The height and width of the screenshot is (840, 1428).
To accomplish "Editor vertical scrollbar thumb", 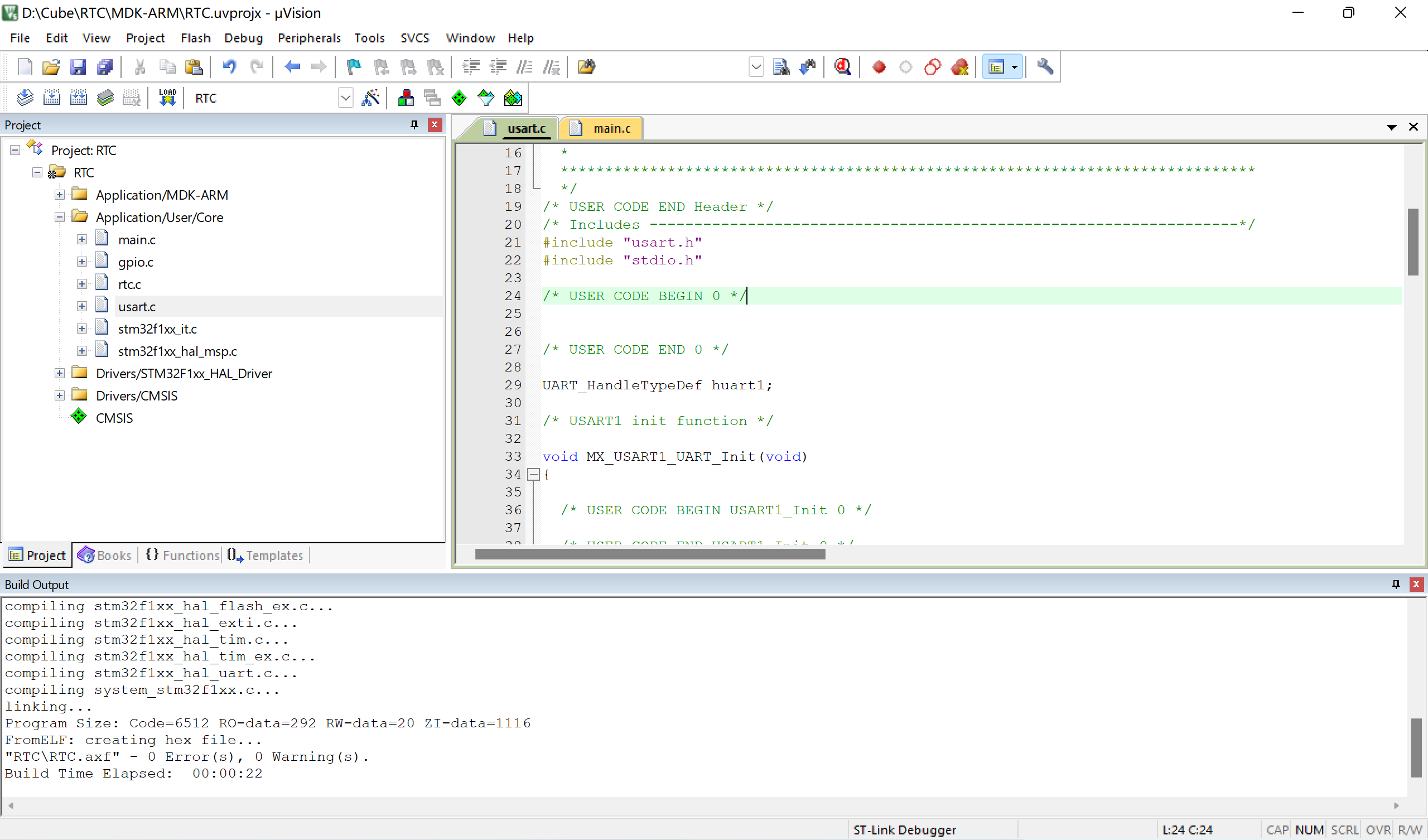I will click(x=1413, y=242).
